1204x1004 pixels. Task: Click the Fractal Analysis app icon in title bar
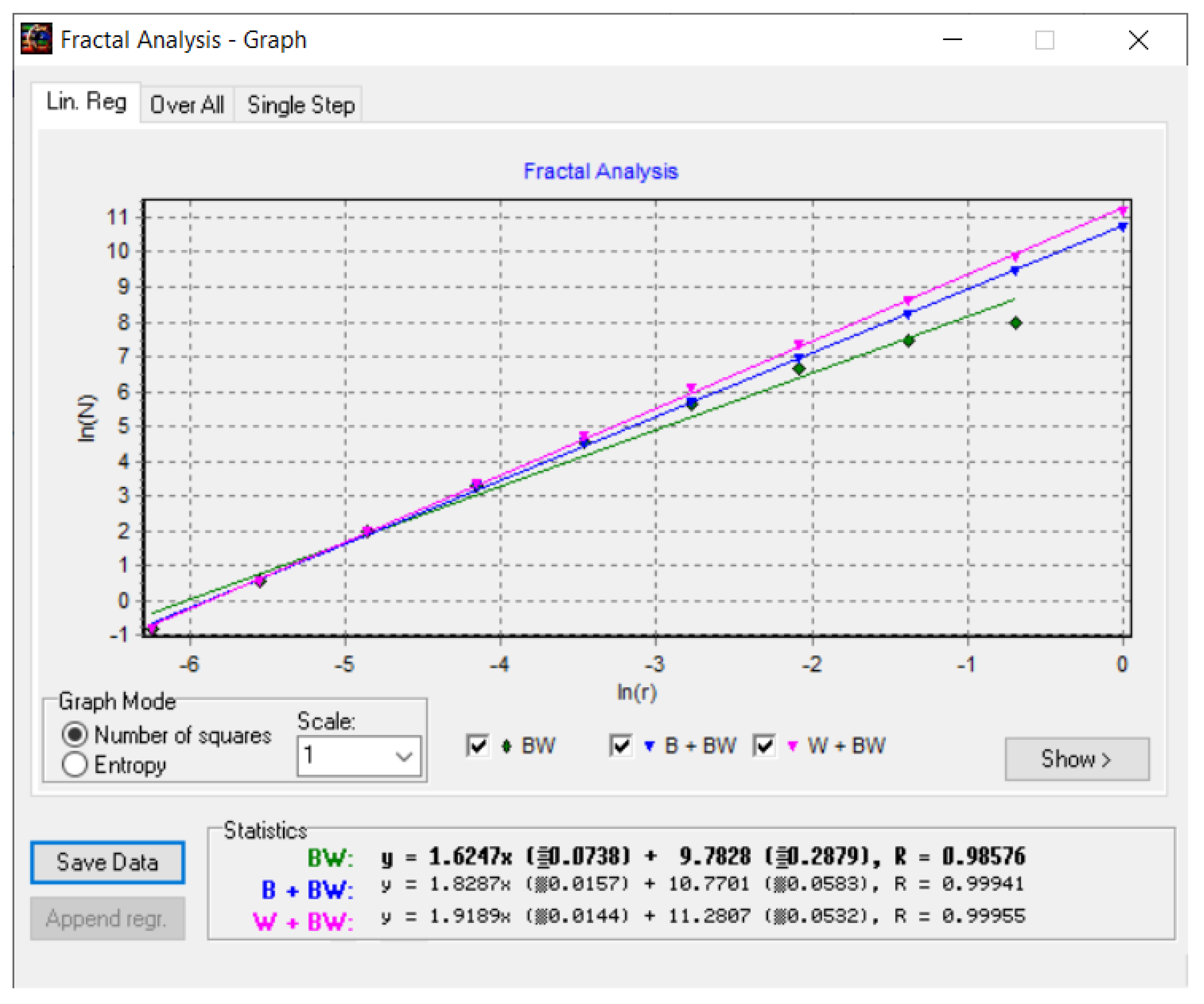[x=36, y=39]
